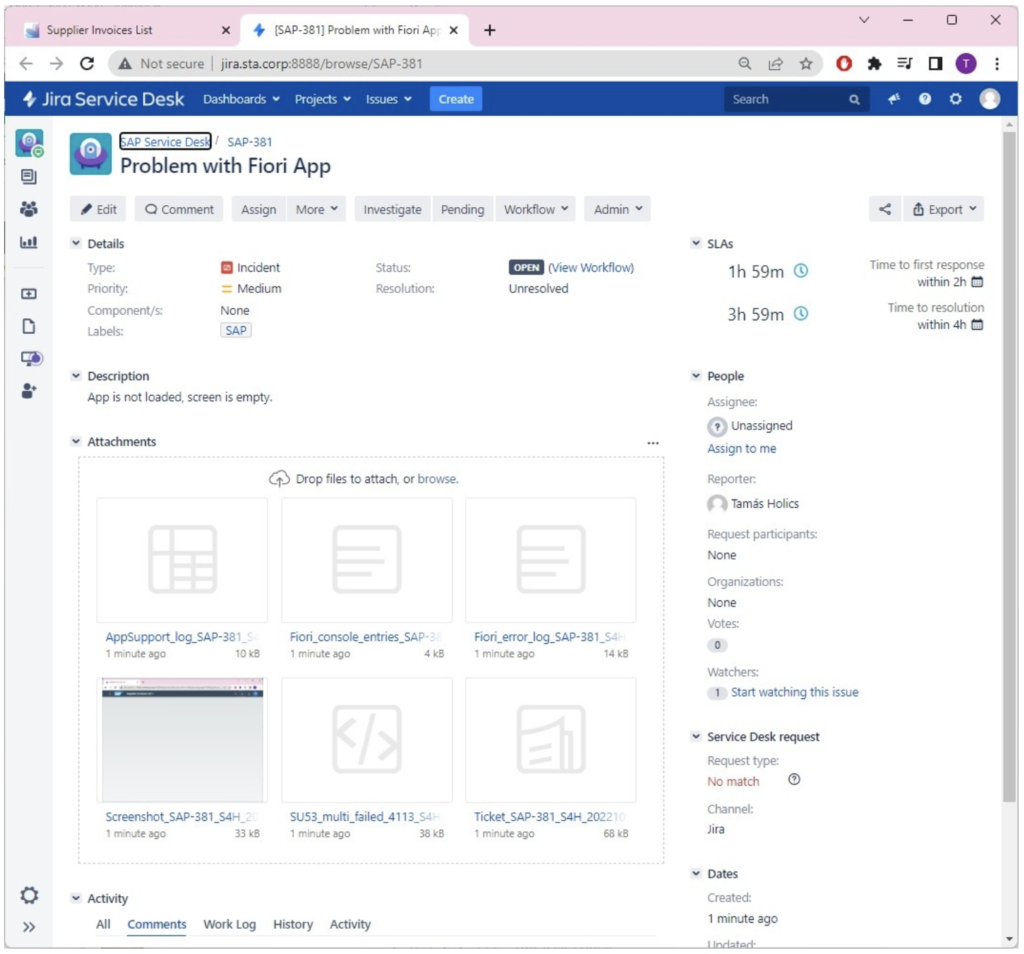1024x954 pixels.
Task: Click the Assign button
Action: click(259, 209)
